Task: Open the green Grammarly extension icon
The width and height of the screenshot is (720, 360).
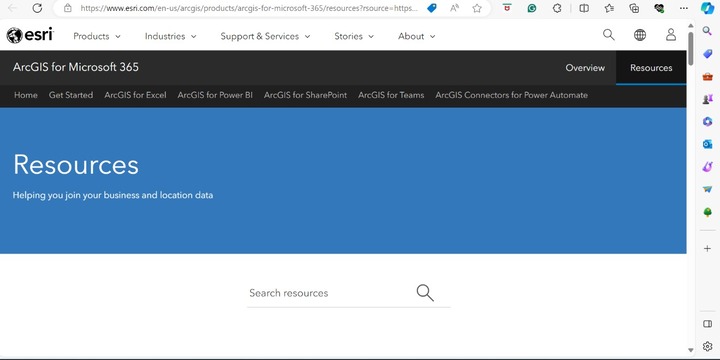Action: tap(532, 8)
